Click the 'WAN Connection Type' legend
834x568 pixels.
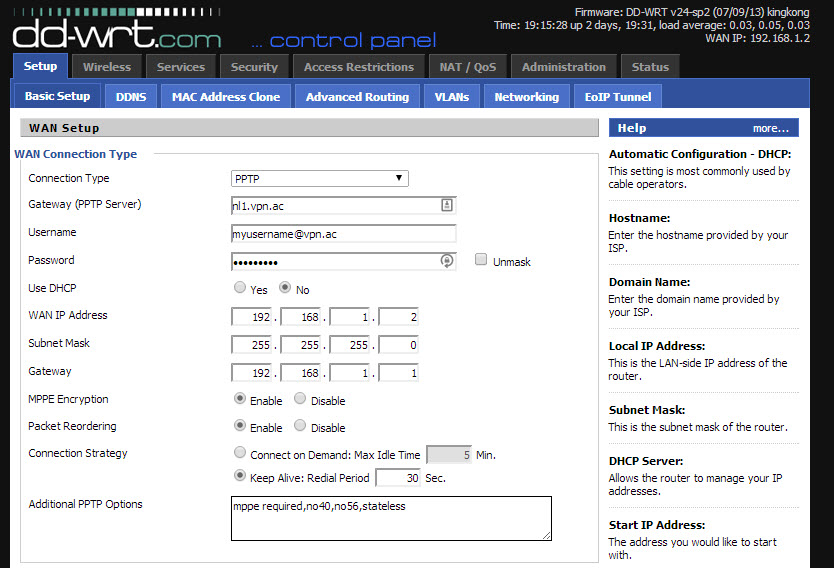tap(76, 154)
